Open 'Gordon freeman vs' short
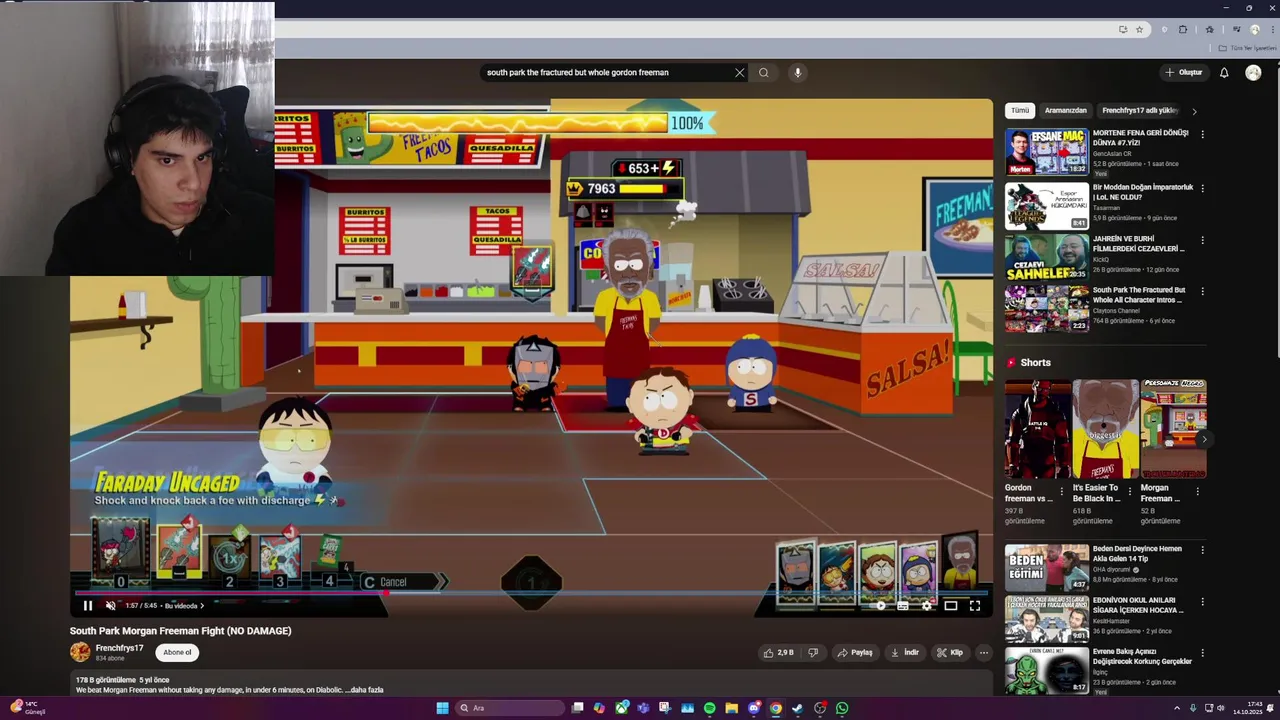 click(1037, 429)
